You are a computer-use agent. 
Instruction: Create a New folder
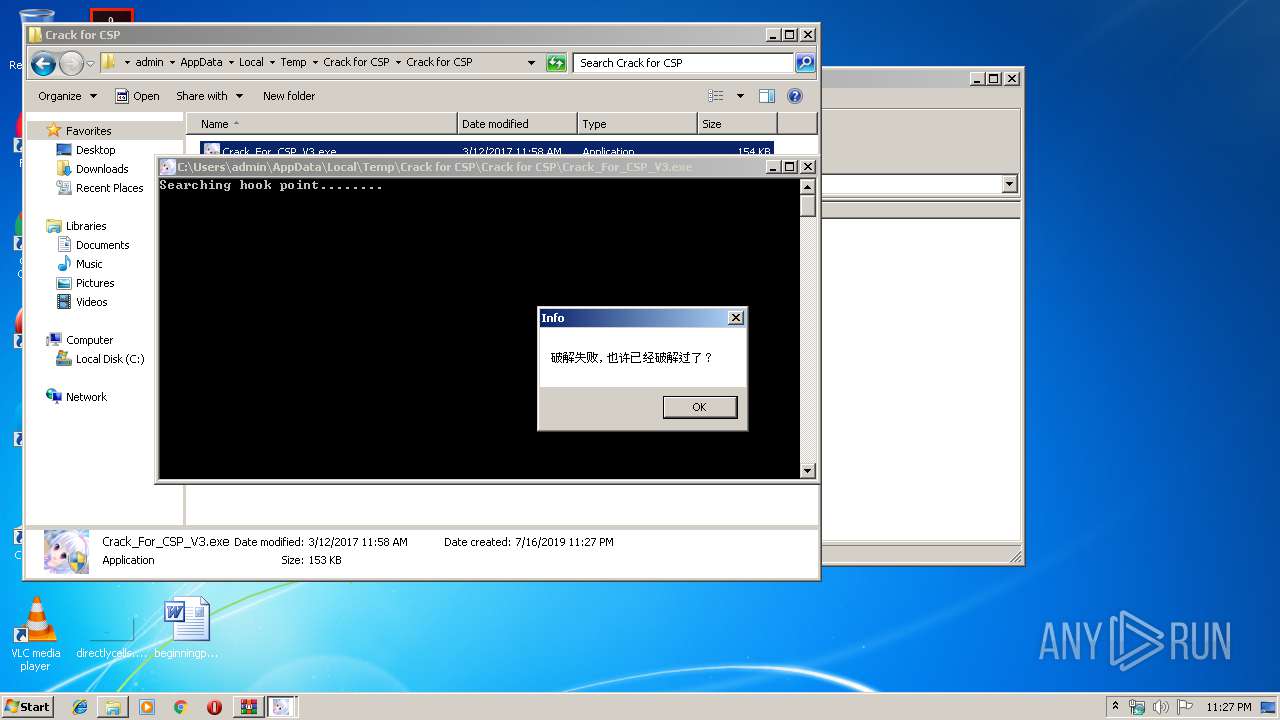(x=289, y=96)
